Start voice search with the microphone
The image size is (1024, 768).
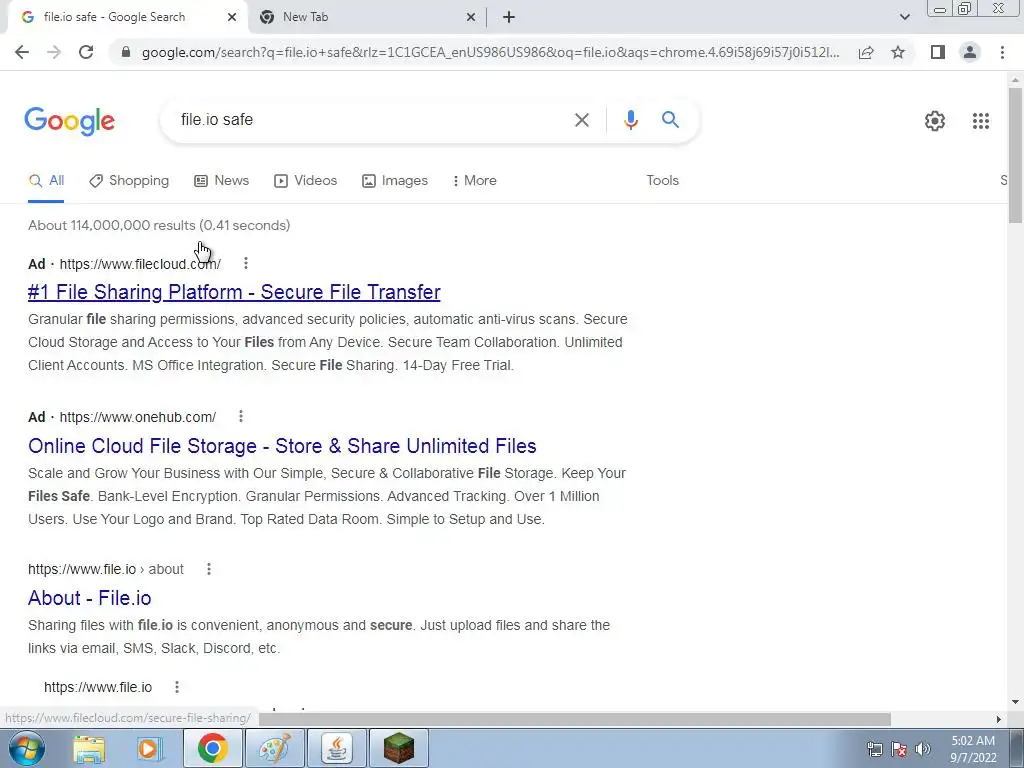pos(630,120)
